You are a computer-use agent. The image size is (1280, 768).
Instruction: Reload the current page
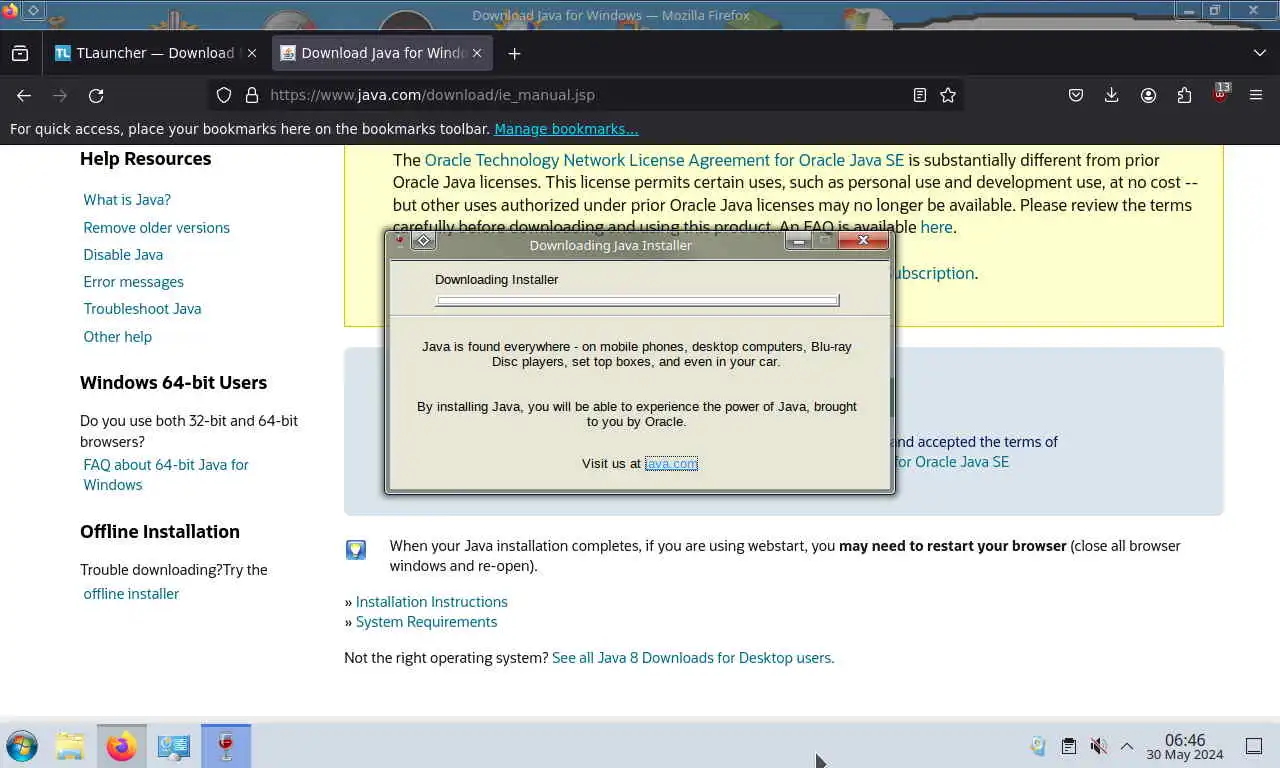(x=96, y=95)
